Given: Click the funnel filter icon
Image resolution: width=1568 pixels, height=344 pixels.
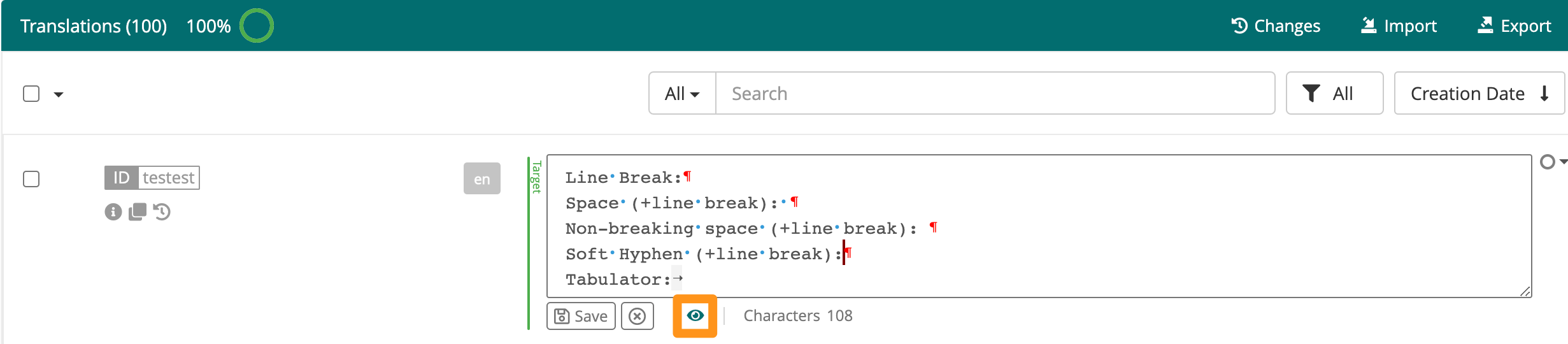Looking at the screenshot, I should [x=1311, y=94].
